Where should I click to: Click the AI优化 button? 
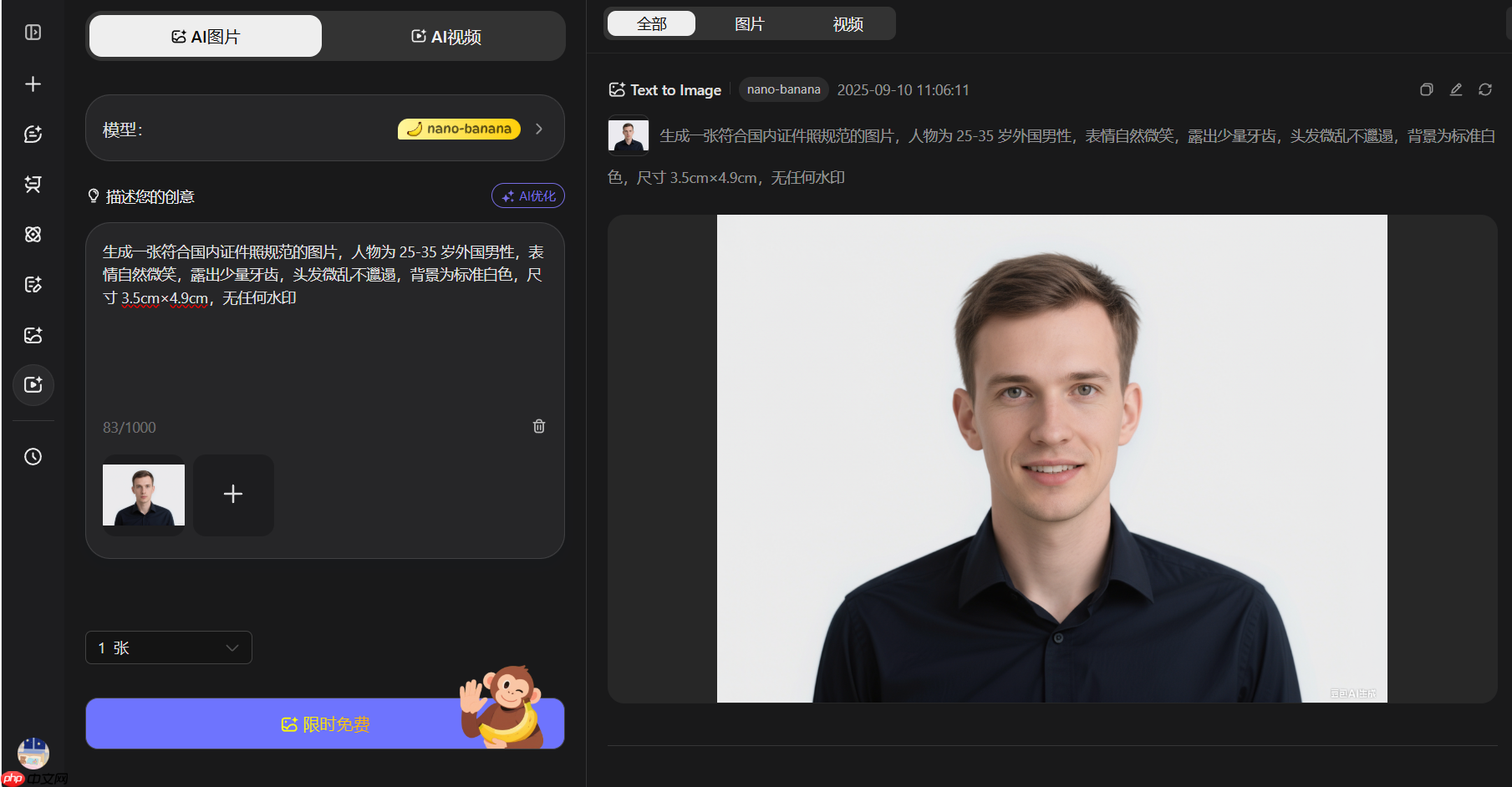[528, 196]
